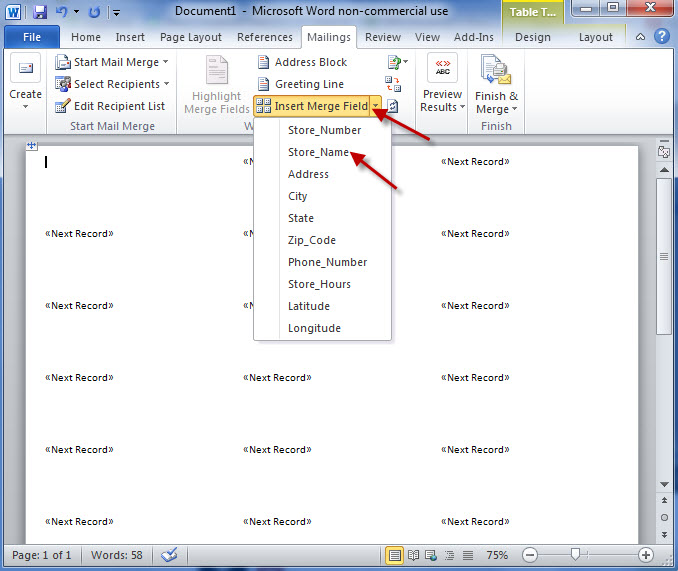Switch to Outline view
The height and width of the screenshot is (571, 678).
click(449, 555)
